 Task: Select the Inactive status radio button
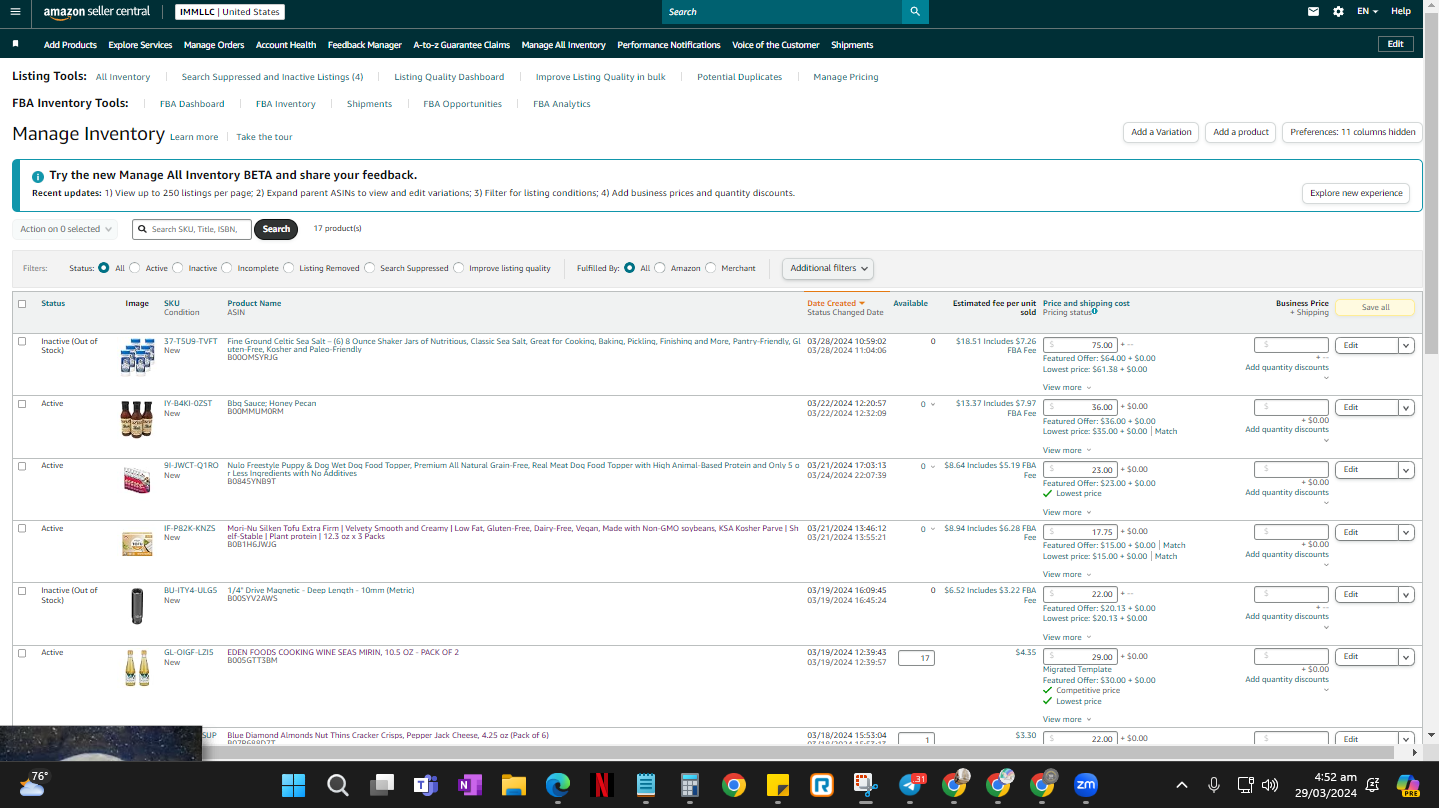(178, 268)
